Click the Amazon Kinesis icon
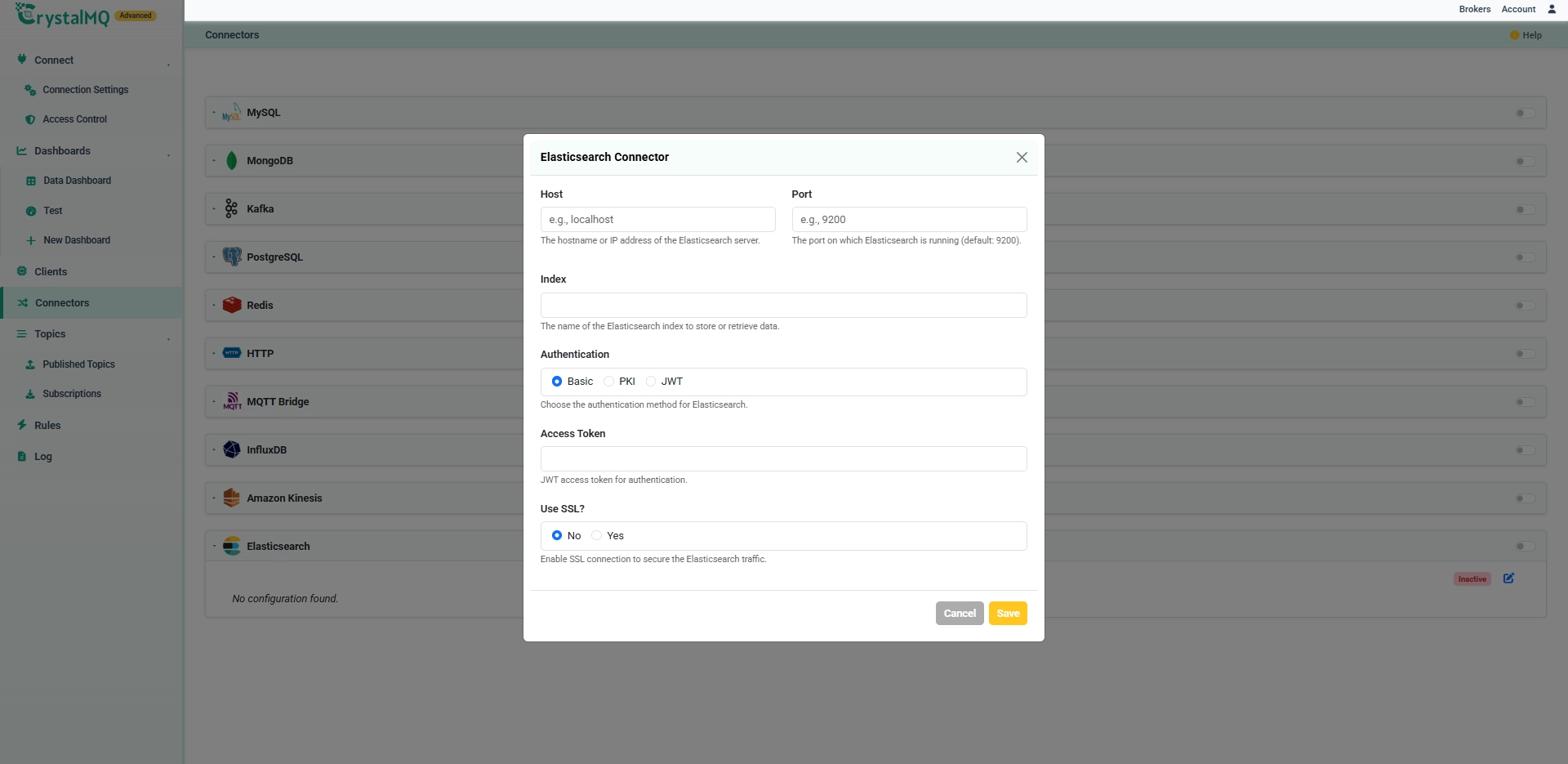1568x764 pixels. 232,498
